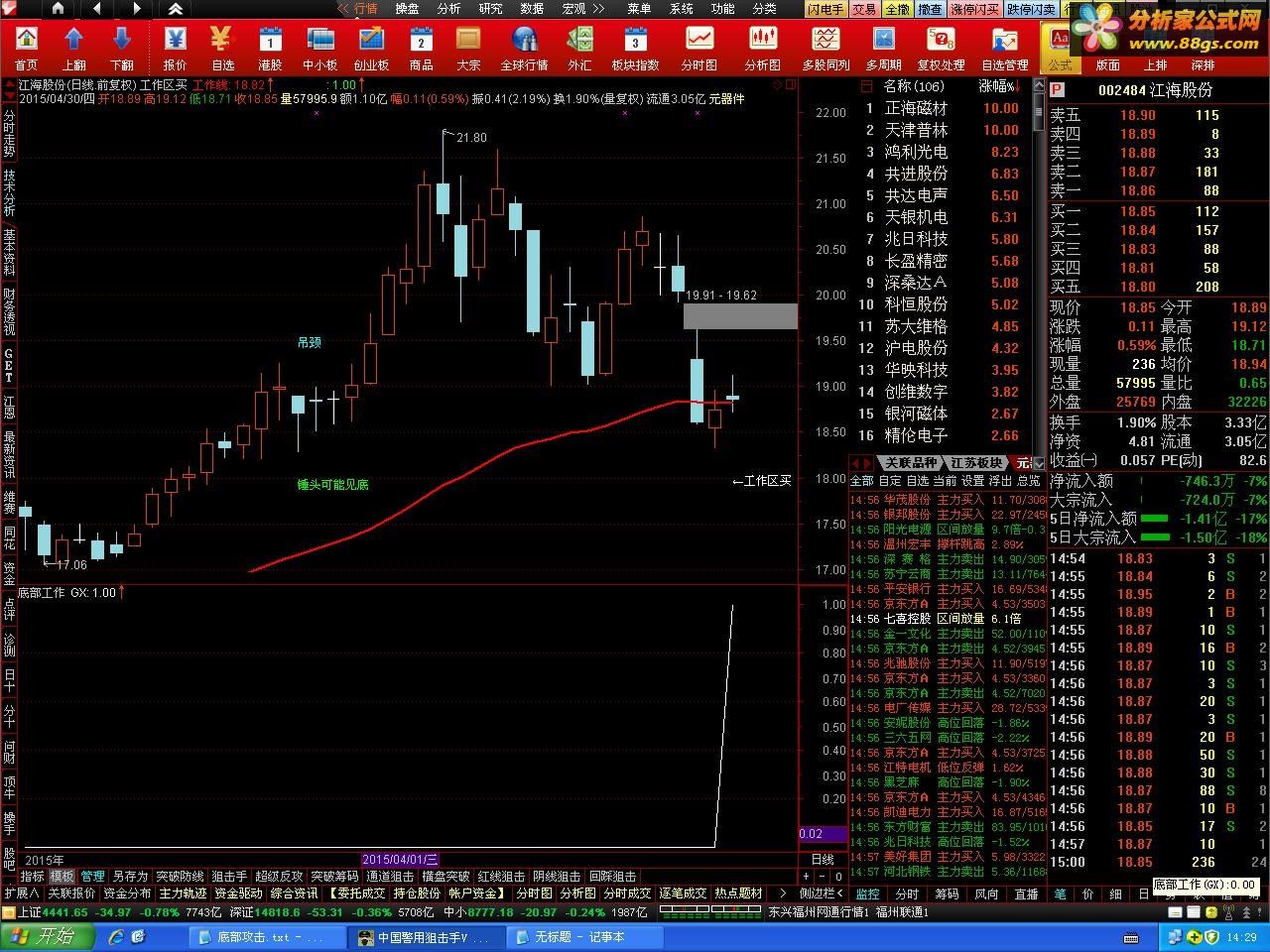The image size is (1270, 952).
Task: Click the 2015/04/01 date marker on timeline
Action: tap(400, 860)
